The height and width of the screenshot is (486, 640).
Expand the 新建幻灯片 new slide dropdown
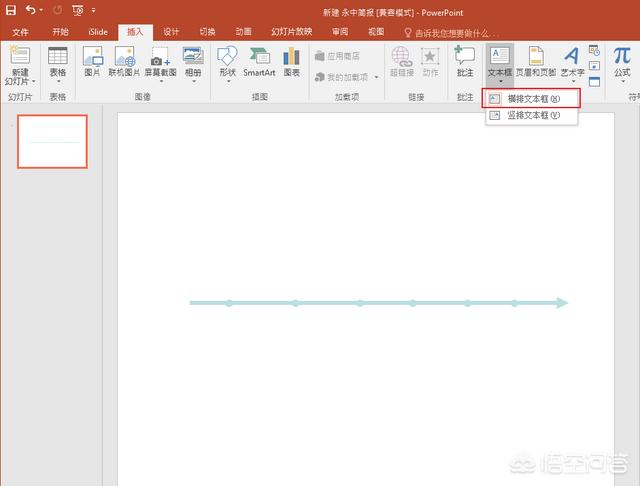pyautogui.click(x=20, y=78)
